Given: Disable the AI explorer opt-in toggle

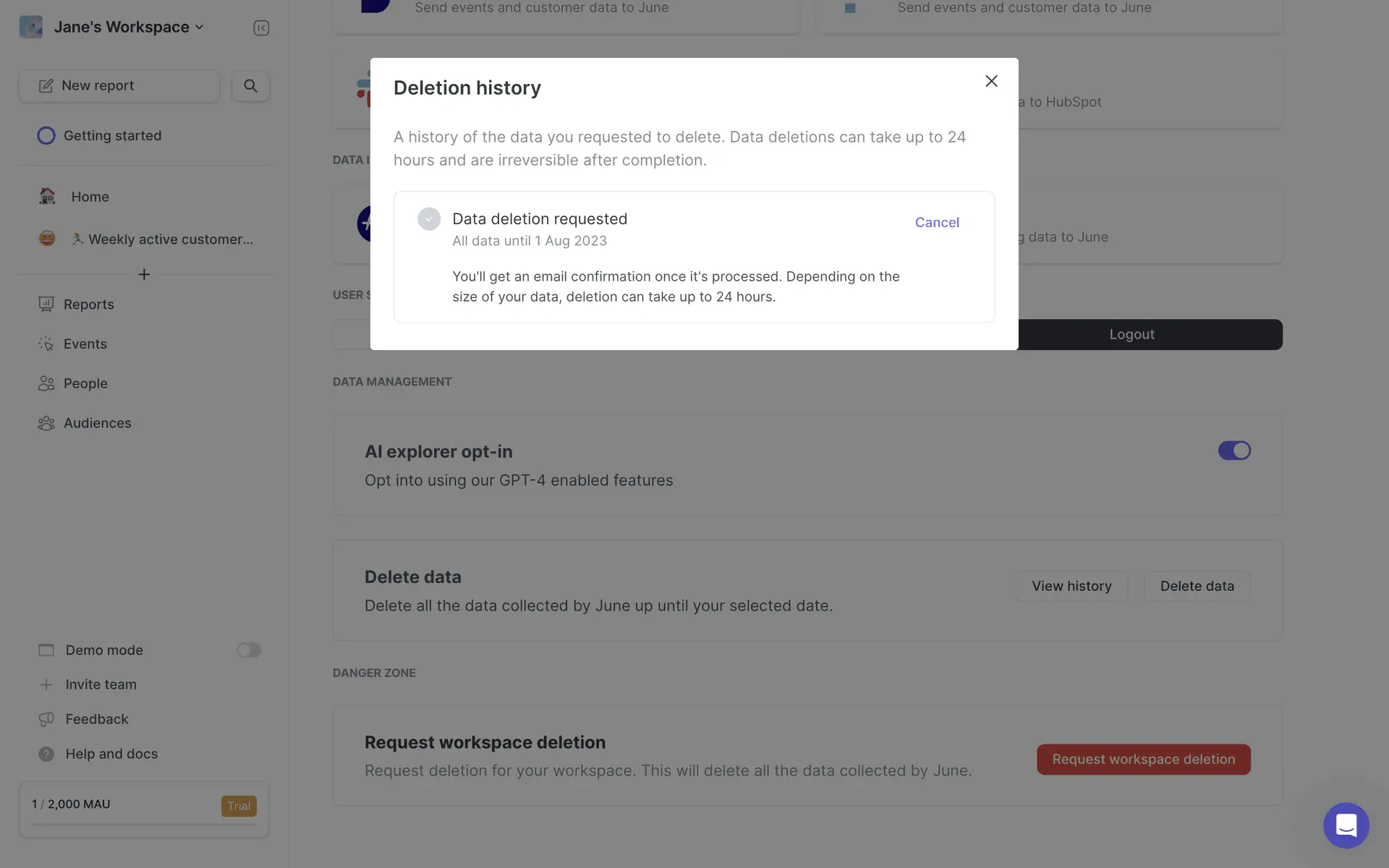Looking at the screenshot, I should pyautogui.click(x=1233, y=451).
